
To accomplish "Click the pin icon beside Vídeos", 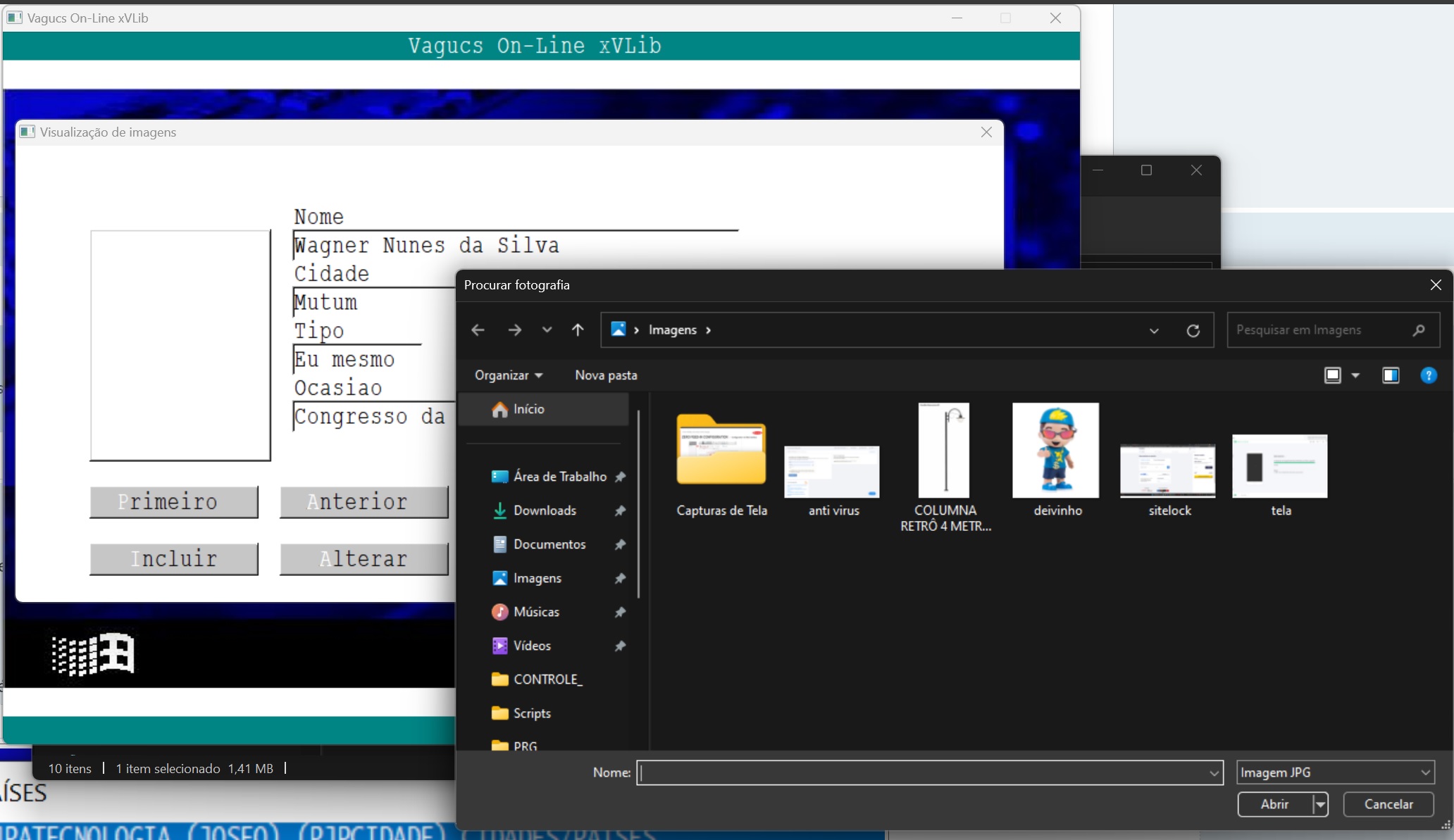I will click(620, 646).
